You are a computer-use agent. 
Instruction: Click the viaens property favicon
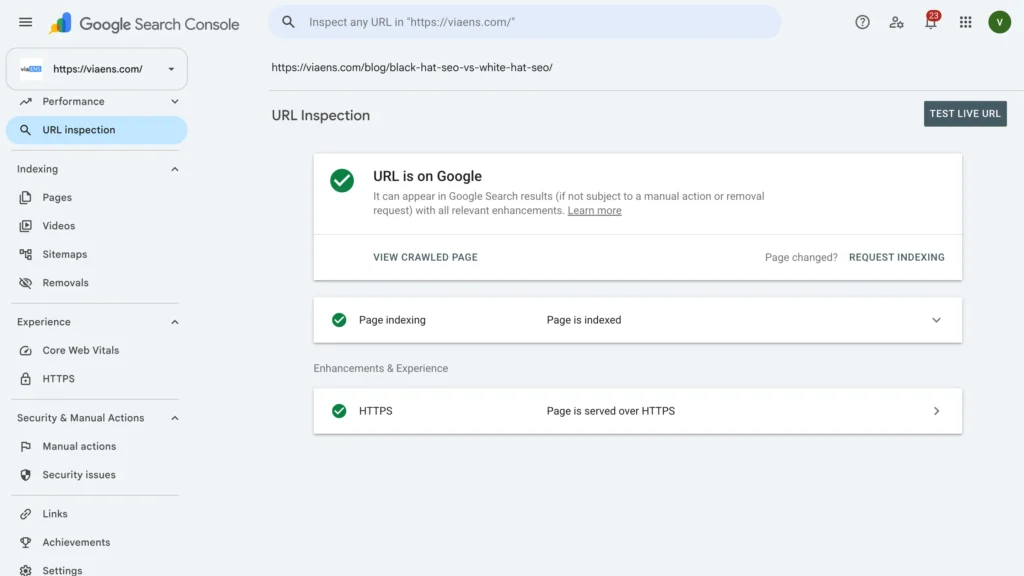click(31, 69)
